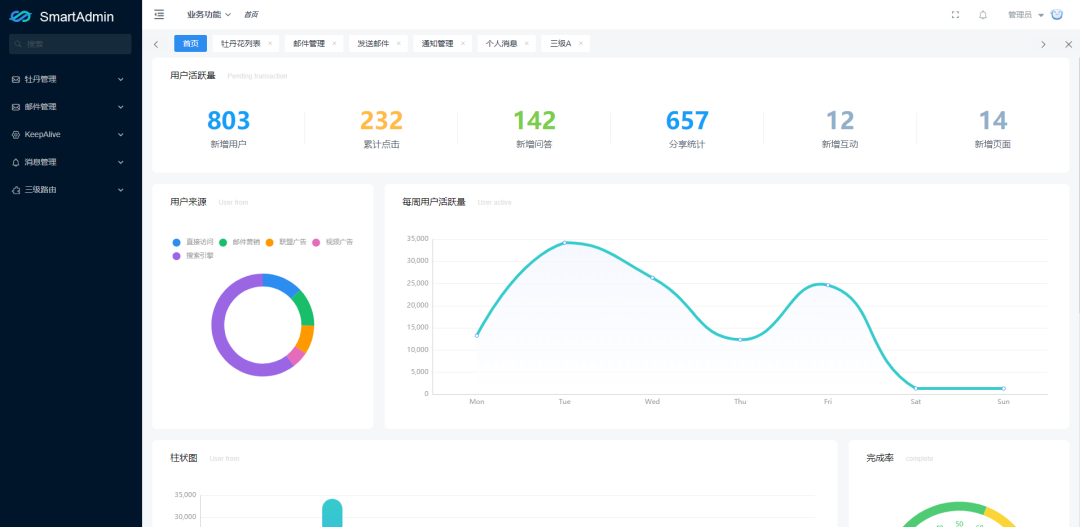
Task: Click the SmartAdmin logo icon
Action: click(21, 16)
